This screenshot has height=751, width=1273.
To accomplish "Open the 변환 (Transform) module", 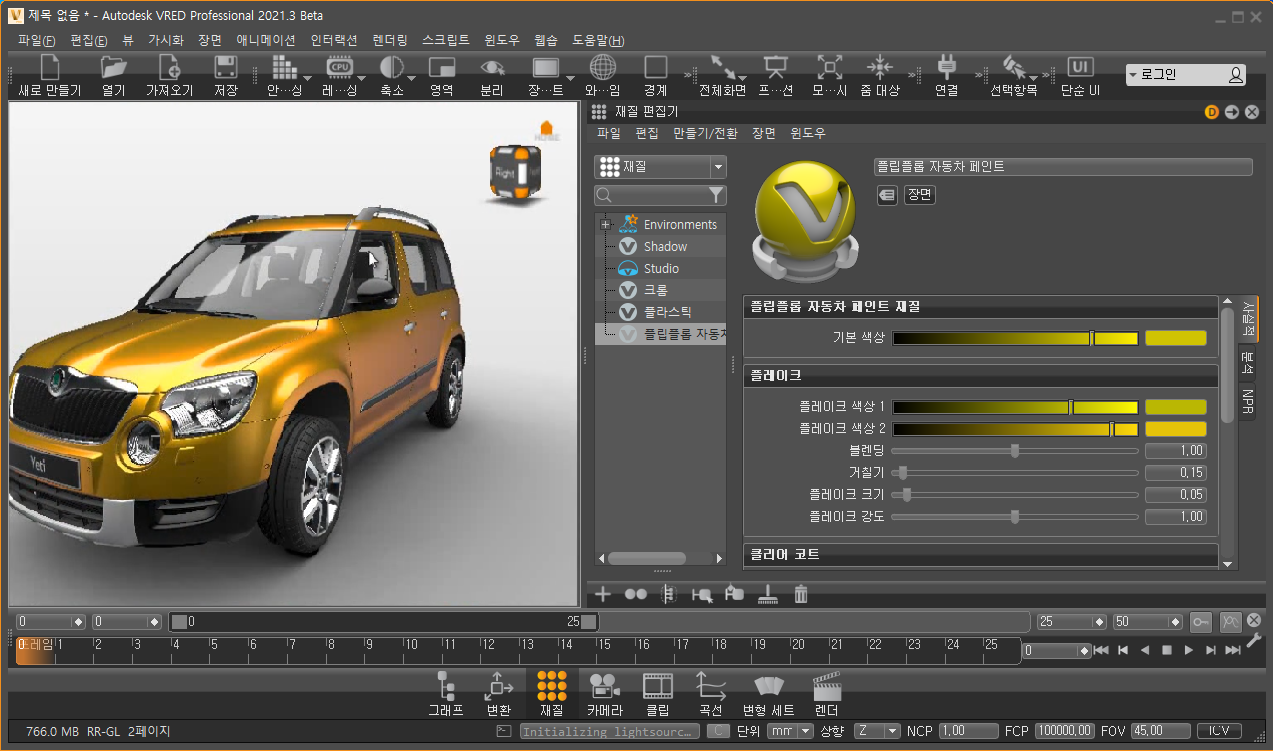I will [498, 695].
